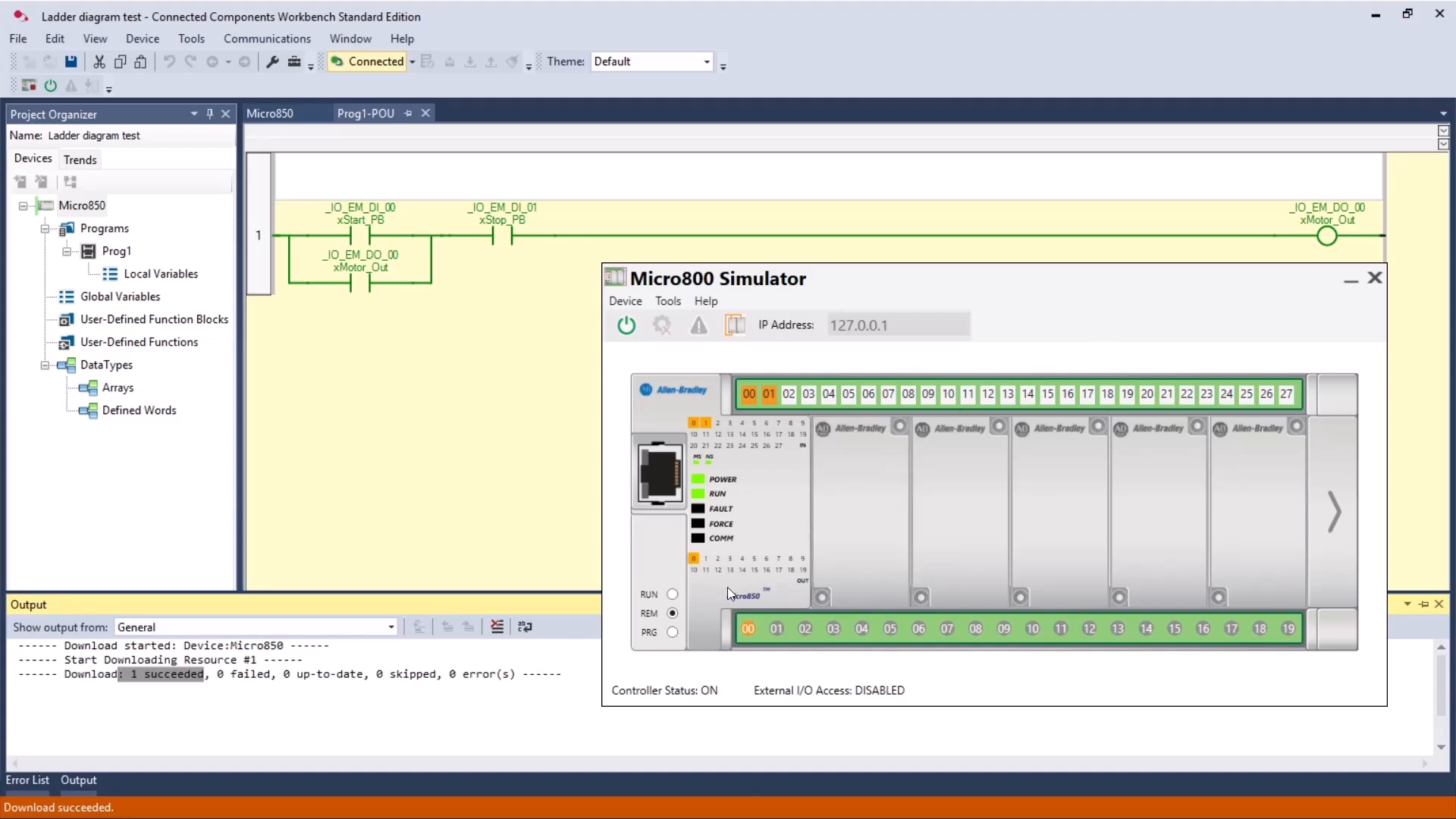Open the Communications menu
Image resolution: width=1456 pixels, height=819 pixels.
[267, 39]
